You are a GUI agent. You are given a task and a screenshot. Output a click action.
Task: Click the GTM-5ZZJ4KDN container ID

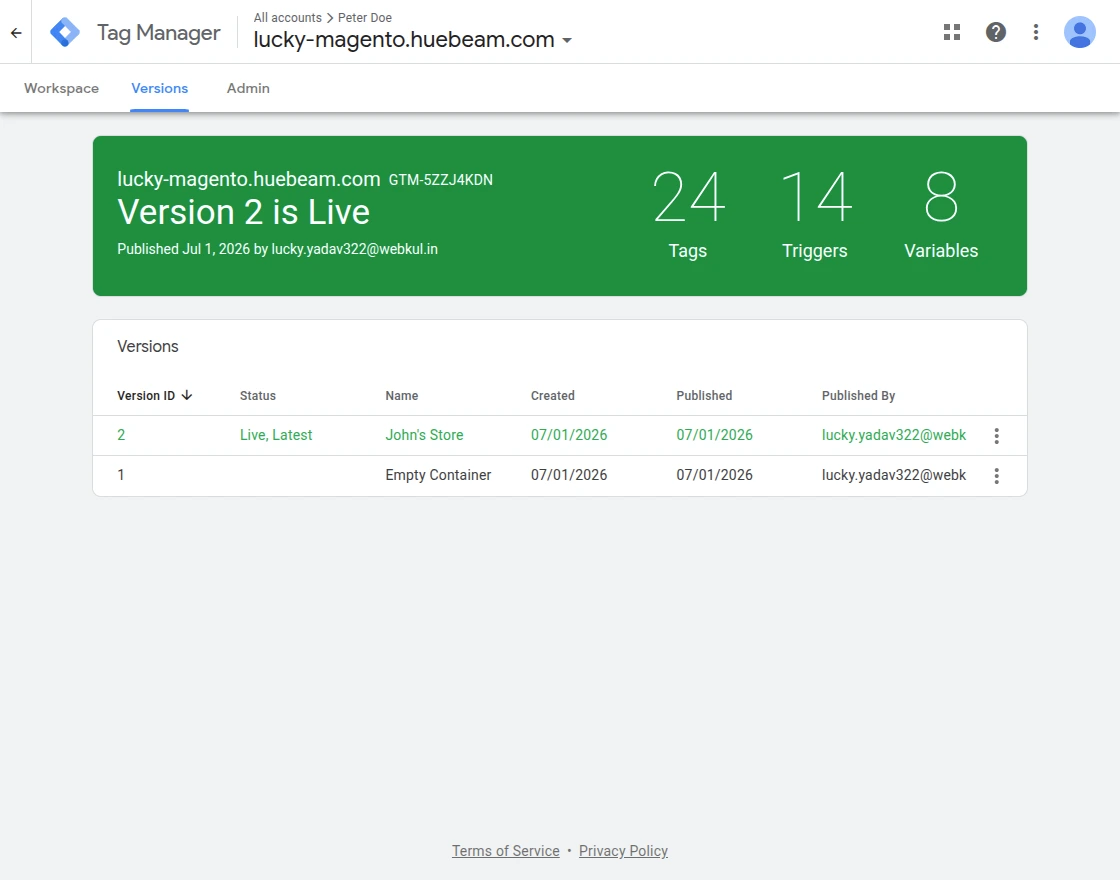441,180
